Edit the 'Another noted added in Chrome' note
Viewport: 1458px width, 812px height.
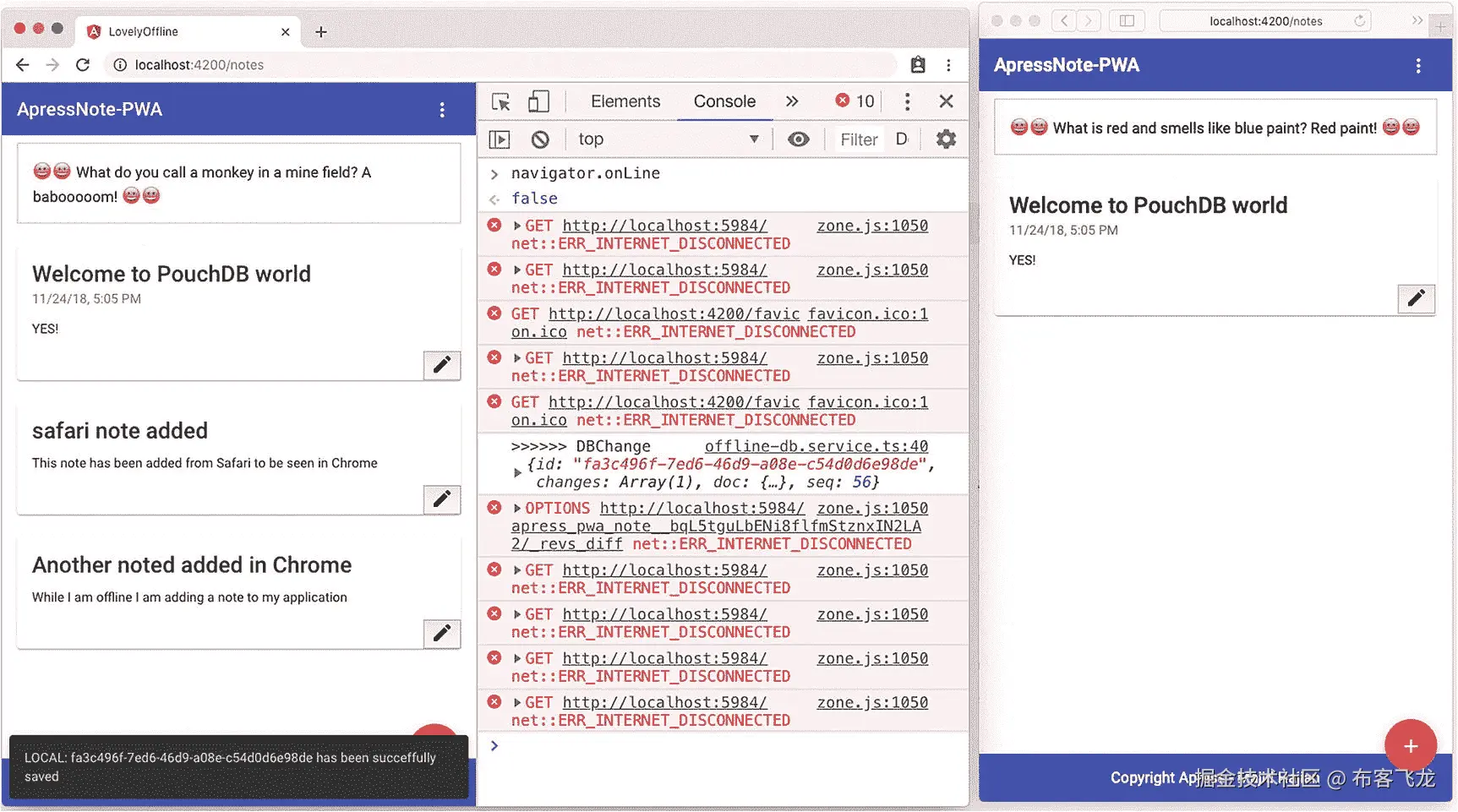click(x=442, y=633)
